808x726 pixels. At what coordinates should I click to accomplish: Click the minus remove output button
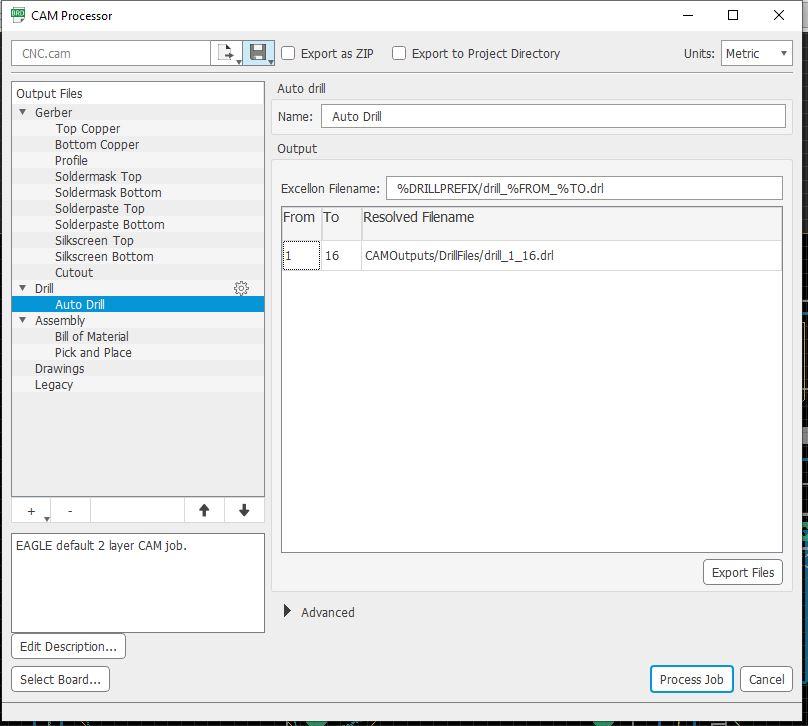[70, 511]
